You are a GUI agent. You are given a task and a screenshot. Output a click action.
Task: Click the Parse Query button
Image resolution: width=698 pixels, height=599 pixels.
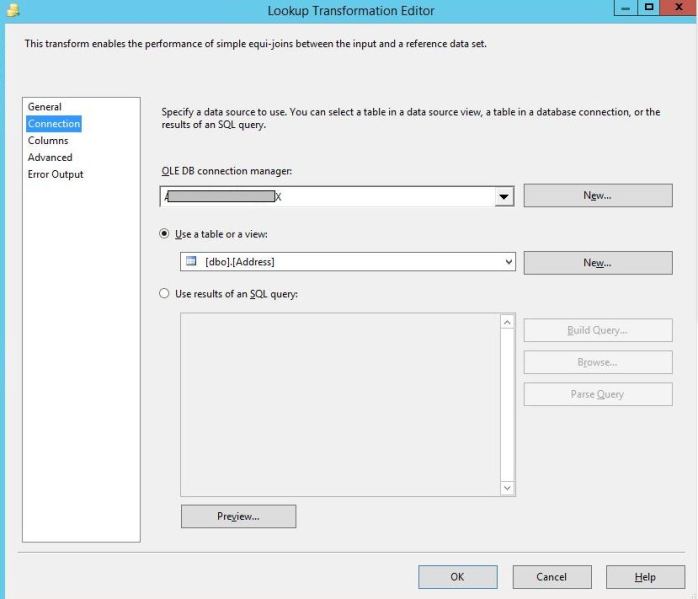[x=598, y=394]
